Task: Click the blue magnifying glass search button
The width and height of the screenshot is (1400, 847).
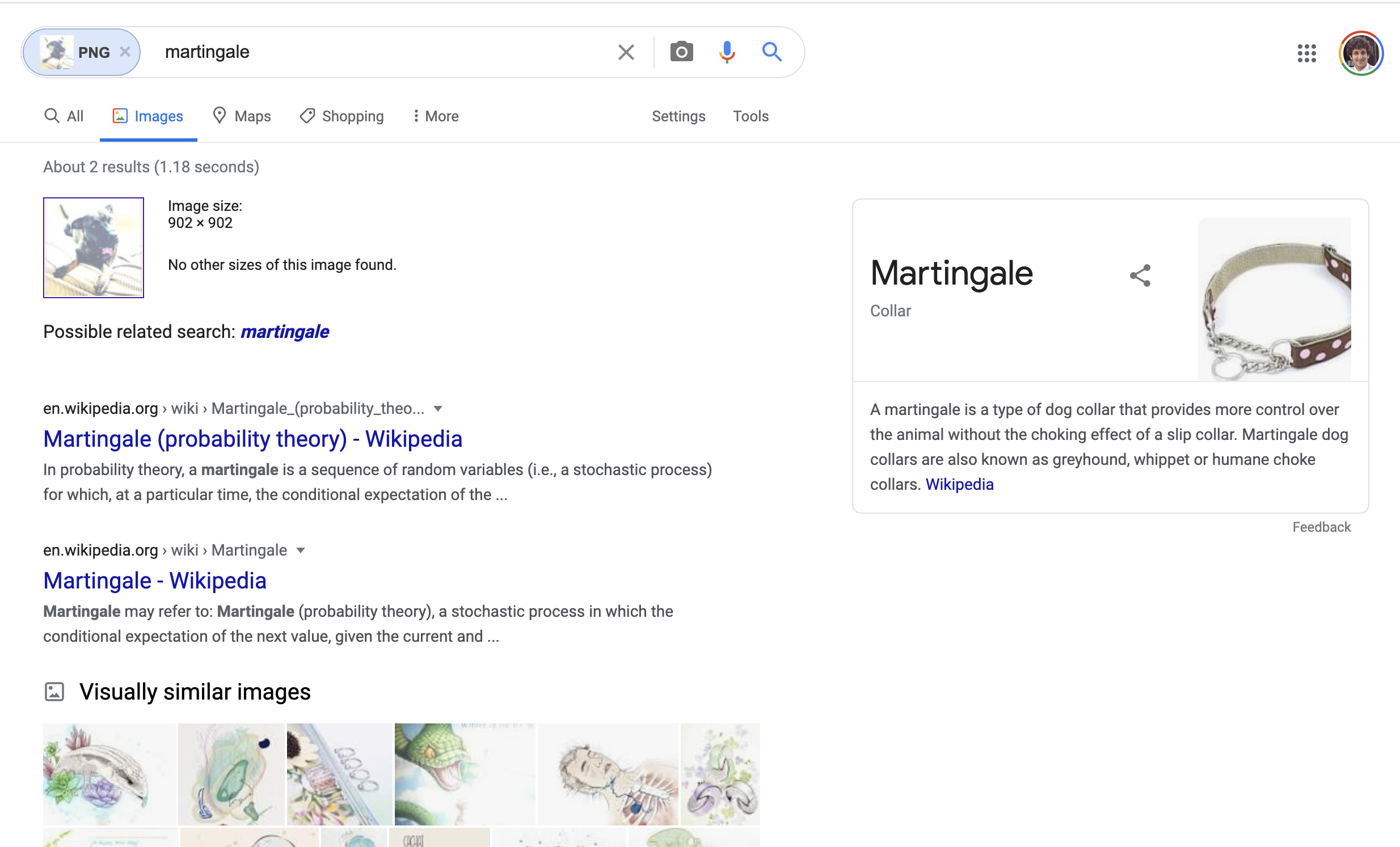Action: pos(771,52)
